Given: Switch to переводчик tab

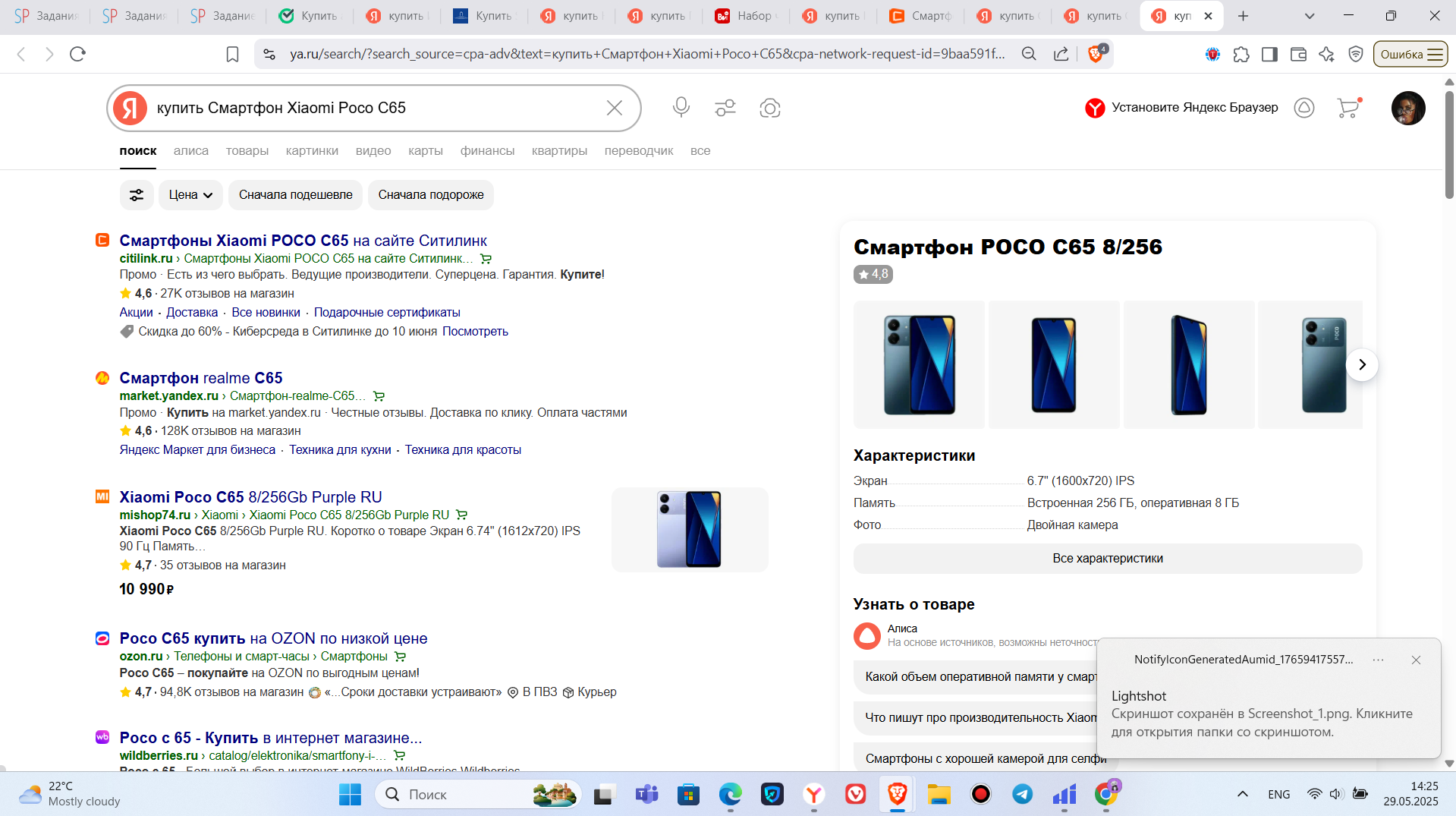Looking at the screenshot, I should (x=639, y=151).
